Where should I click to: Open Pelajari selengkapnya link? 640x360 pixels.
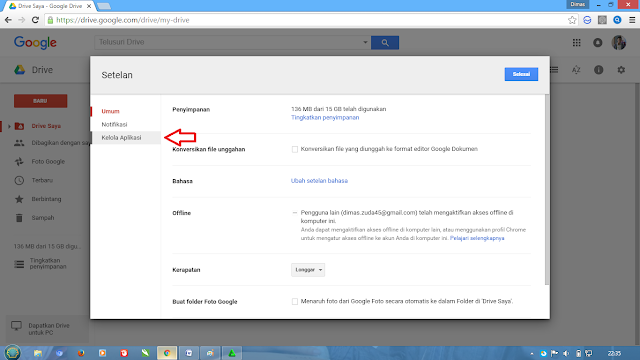click(477, 238)
